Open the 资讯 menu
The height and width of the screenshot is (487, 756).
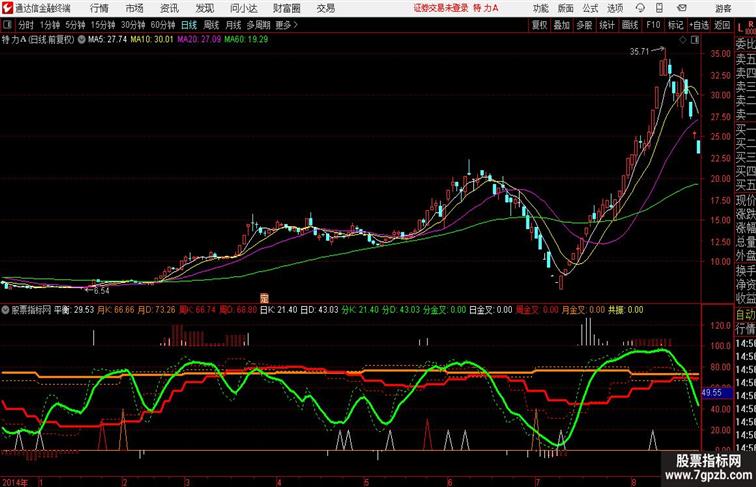[x=169, y=8]
